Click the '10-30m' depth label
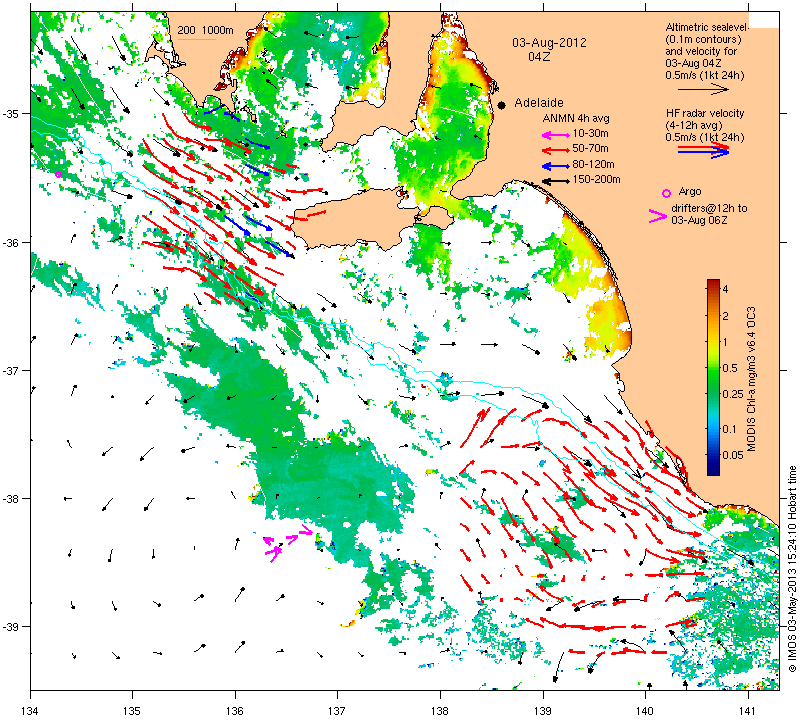This screenshot has width=800, height=720. coord(590,134)
